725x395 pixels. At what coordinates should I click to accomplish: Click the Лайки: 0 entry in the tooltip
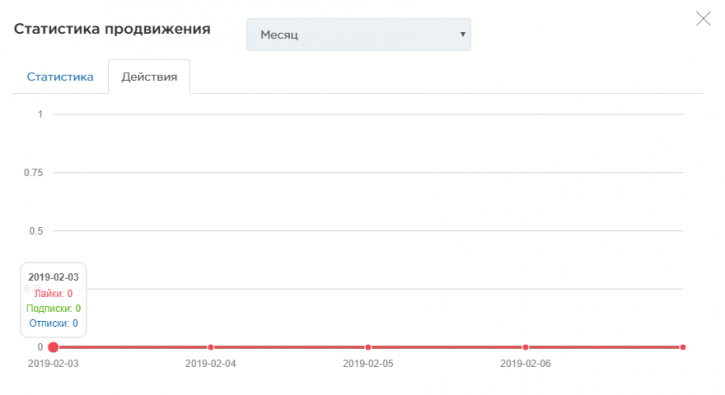pos(53,293)
